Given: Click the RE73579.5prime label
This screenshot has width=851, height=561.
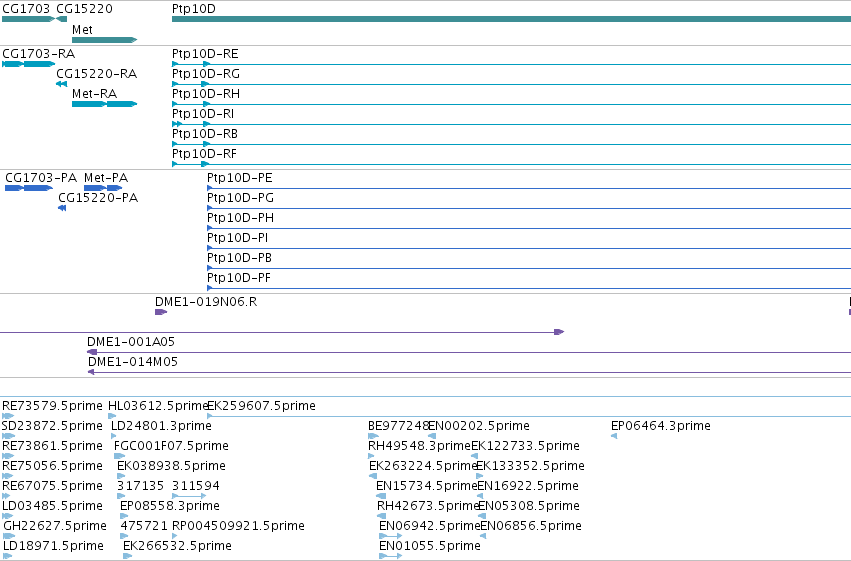Looking at the screenshot, I should (x=52, y=406).
